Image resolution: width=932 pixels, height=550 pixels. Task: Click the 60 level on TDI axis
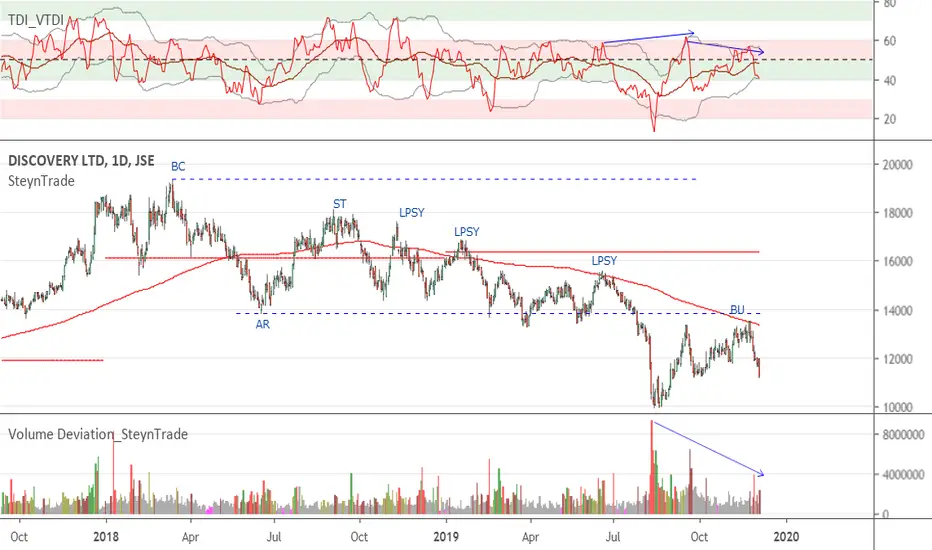tap(889, 41)
